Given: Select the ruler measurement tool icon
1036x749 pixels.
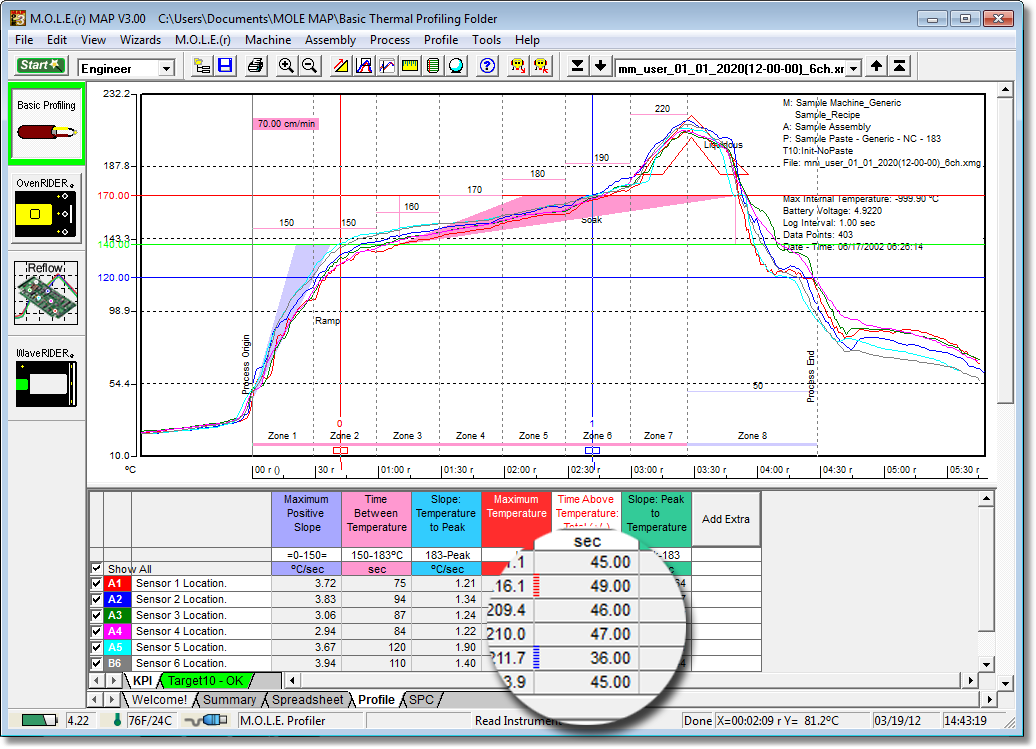Looking at the screenshot, I should (410, 66).
